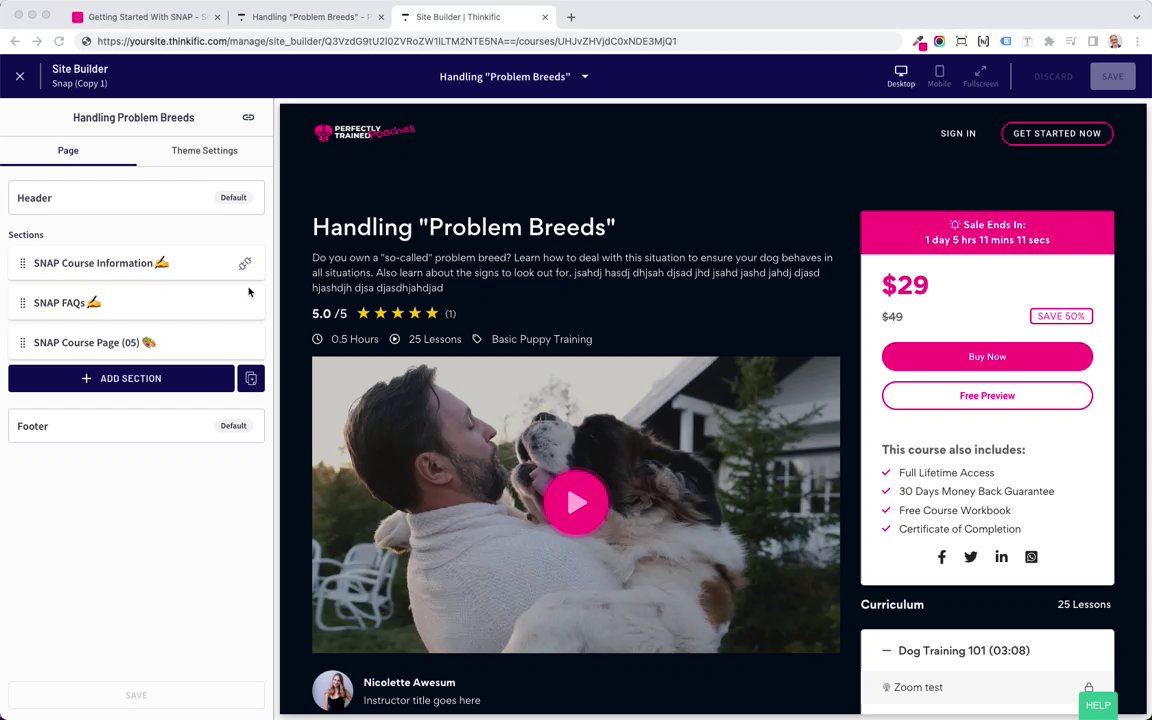Share course on LinkedIn icon

(x=1001, y=557)
